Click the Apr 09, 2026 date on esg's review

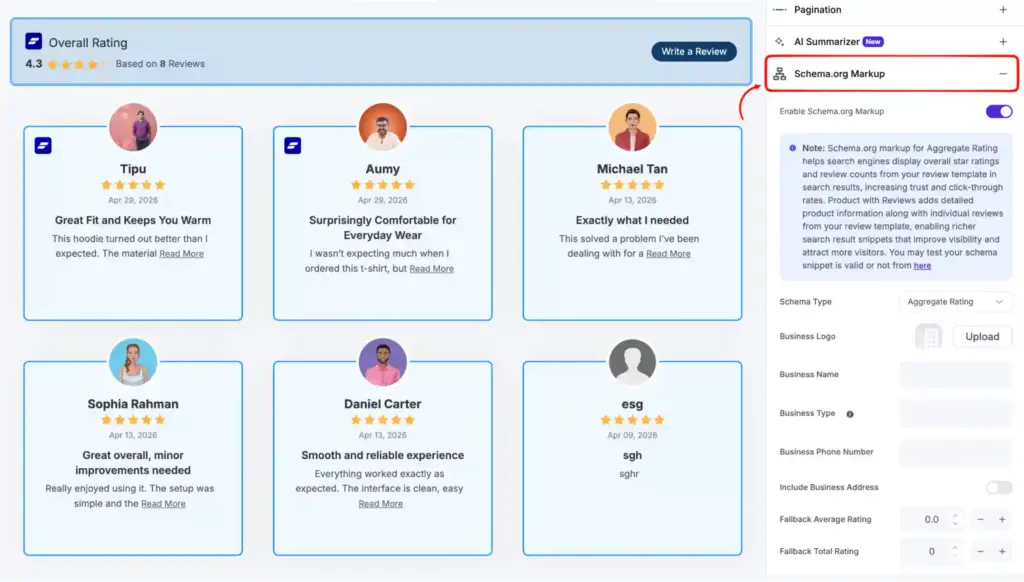pos(632,435)
